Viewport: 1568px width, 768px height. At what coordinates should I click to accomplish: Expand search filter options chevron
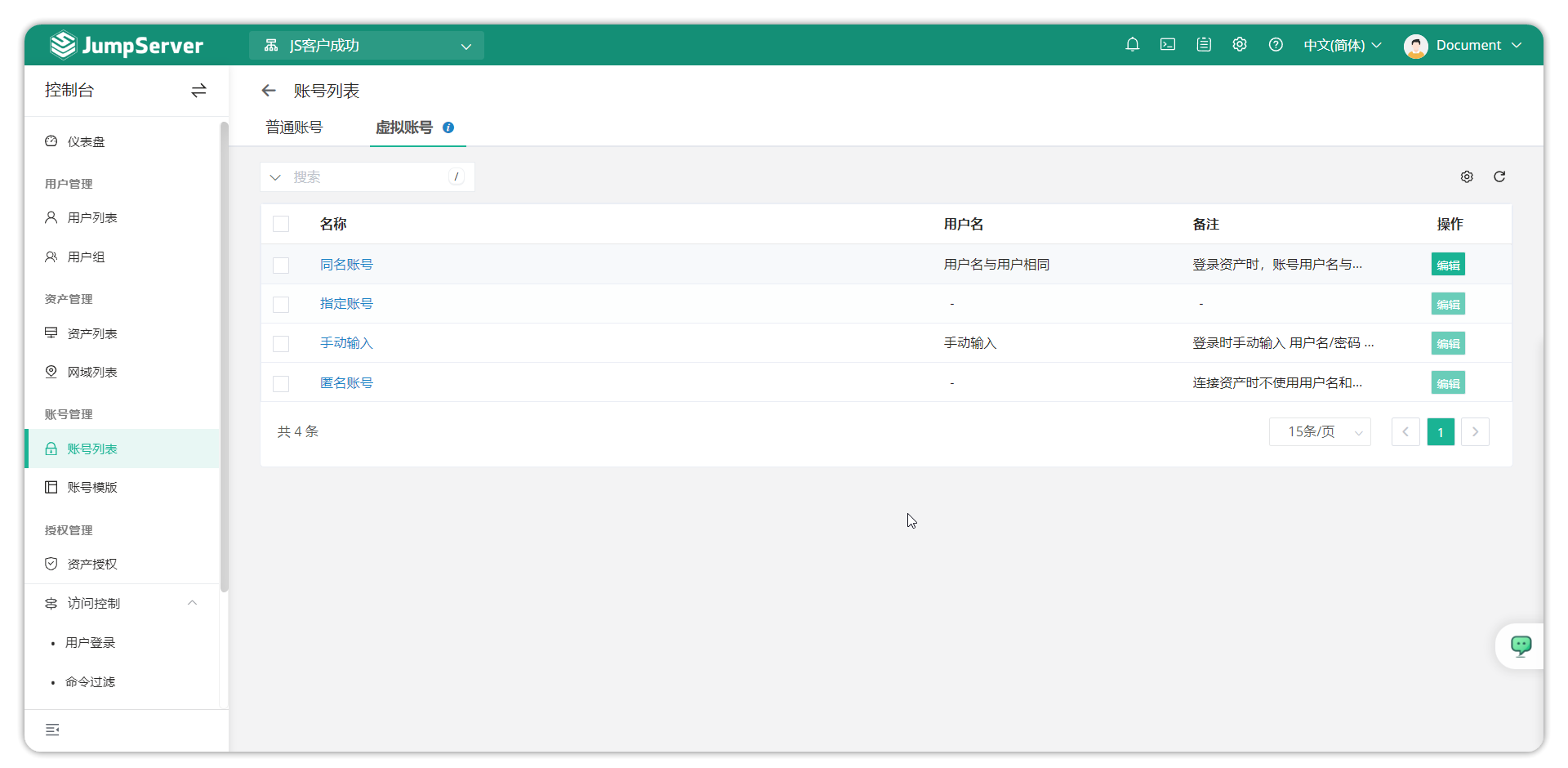pos(275,177)
